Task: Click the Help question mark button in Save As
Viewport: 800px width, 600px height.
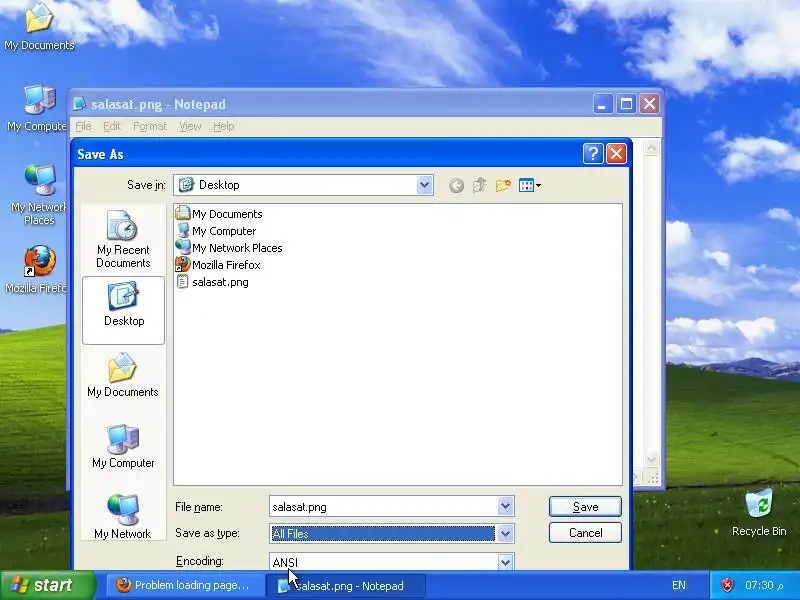Action: click(x=593, y=154)
